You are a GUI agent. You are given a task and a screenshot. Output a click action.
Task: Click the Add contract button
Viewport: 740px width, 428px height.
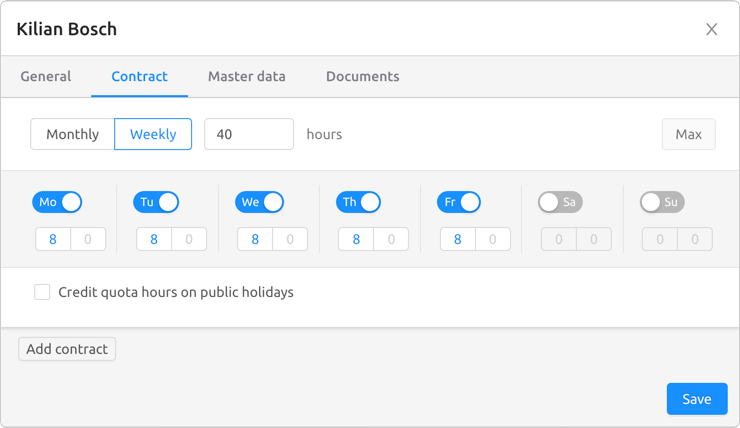coord(67,349)
